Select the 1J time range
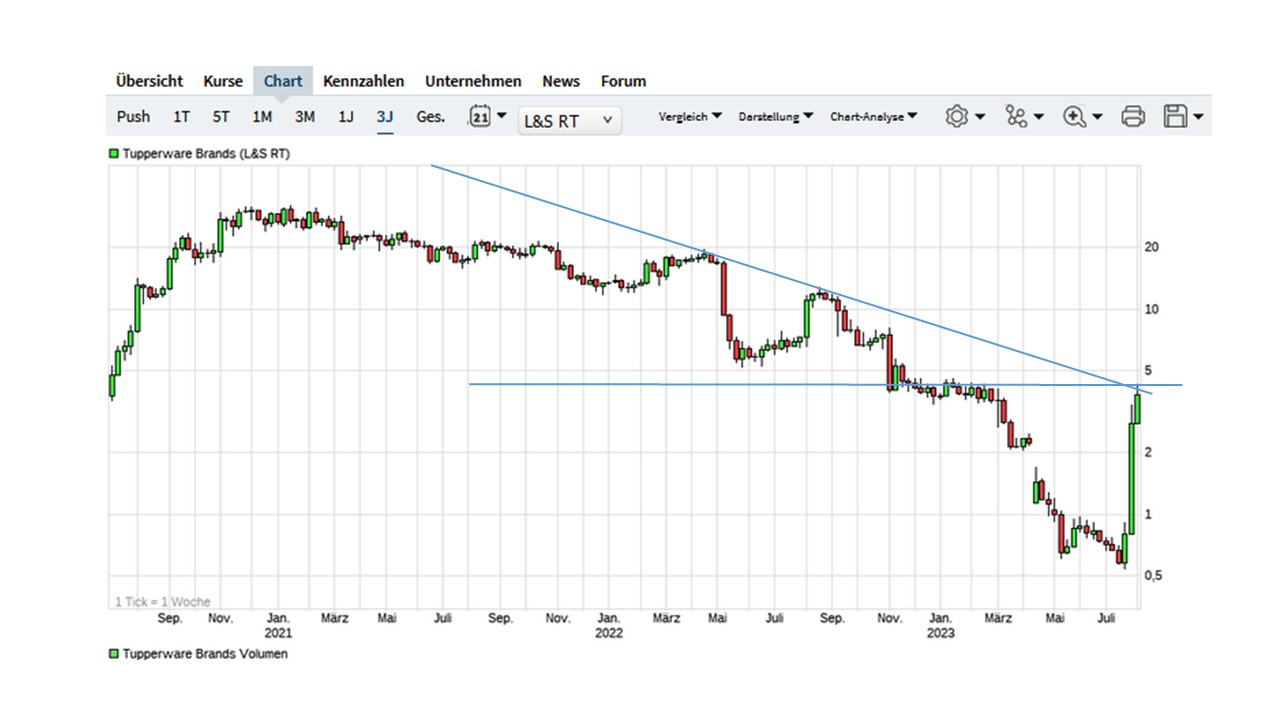Viewport: 1280px width, 720px height. tap(345, 117)
